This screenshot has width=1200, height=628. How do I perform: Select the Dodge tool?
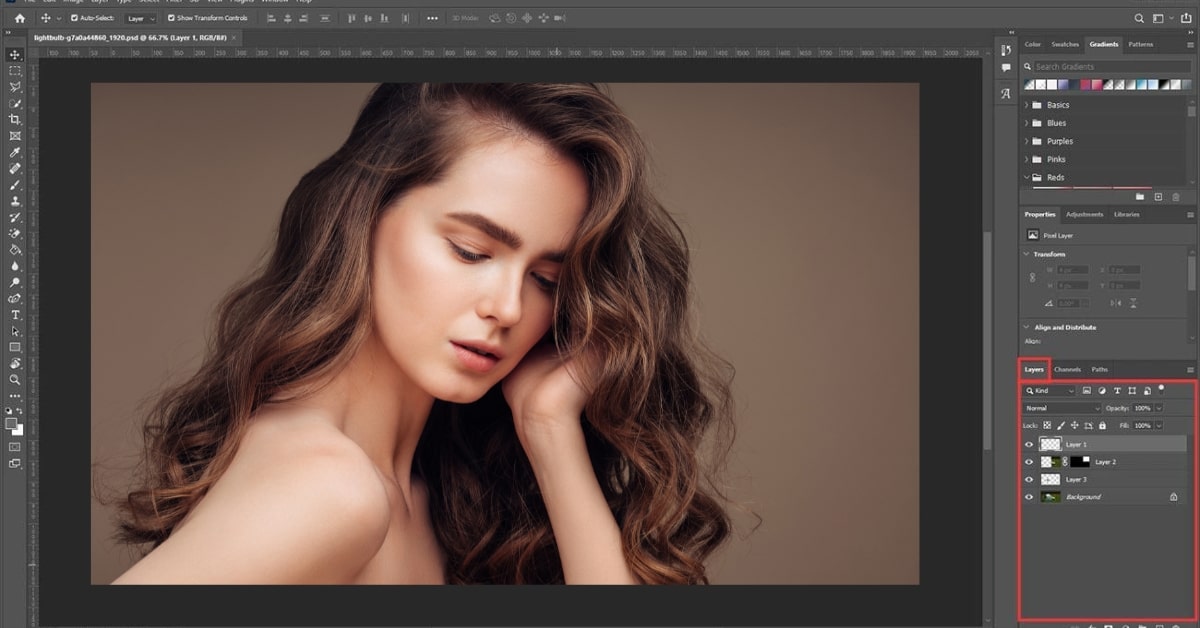(x=15, y=282)
